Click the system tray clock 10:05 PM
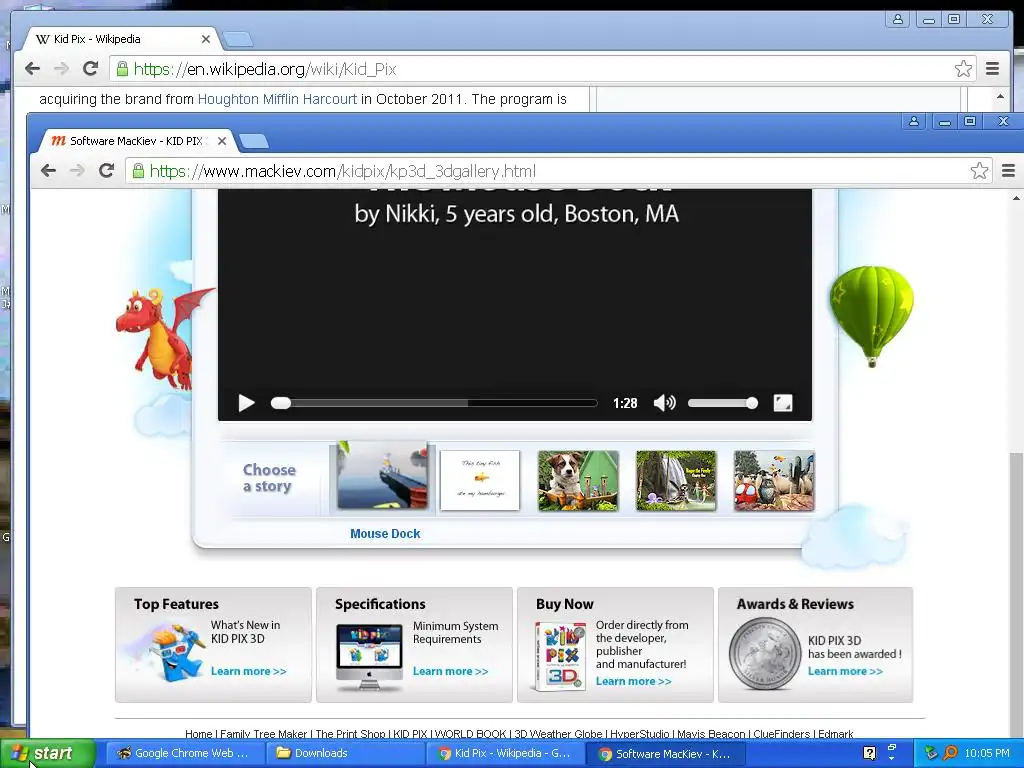This screenshot has width=1024, height=768. point(987,753)
